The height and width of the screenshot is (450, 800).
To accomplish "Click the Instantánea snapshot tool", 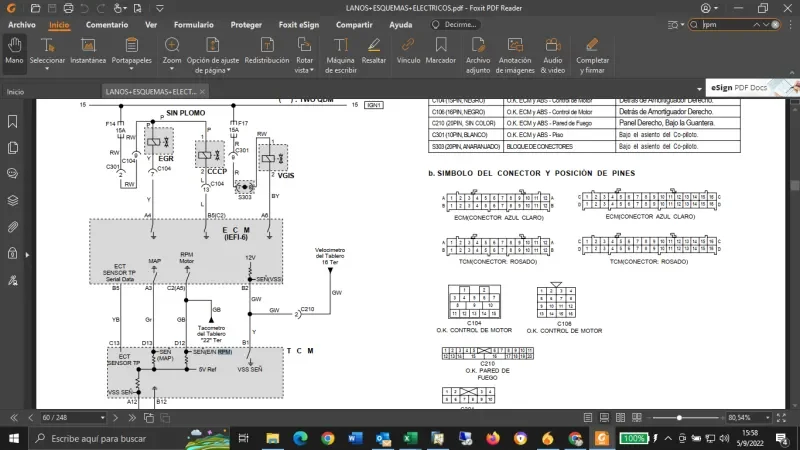I will (x=88, y=51).
